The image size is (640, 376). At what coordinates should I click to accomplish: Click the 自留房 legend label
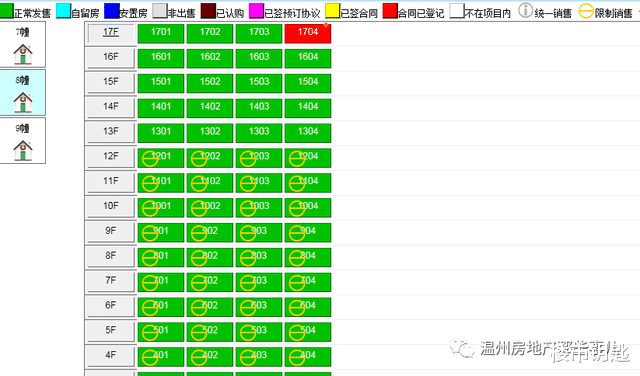(85, 13)
